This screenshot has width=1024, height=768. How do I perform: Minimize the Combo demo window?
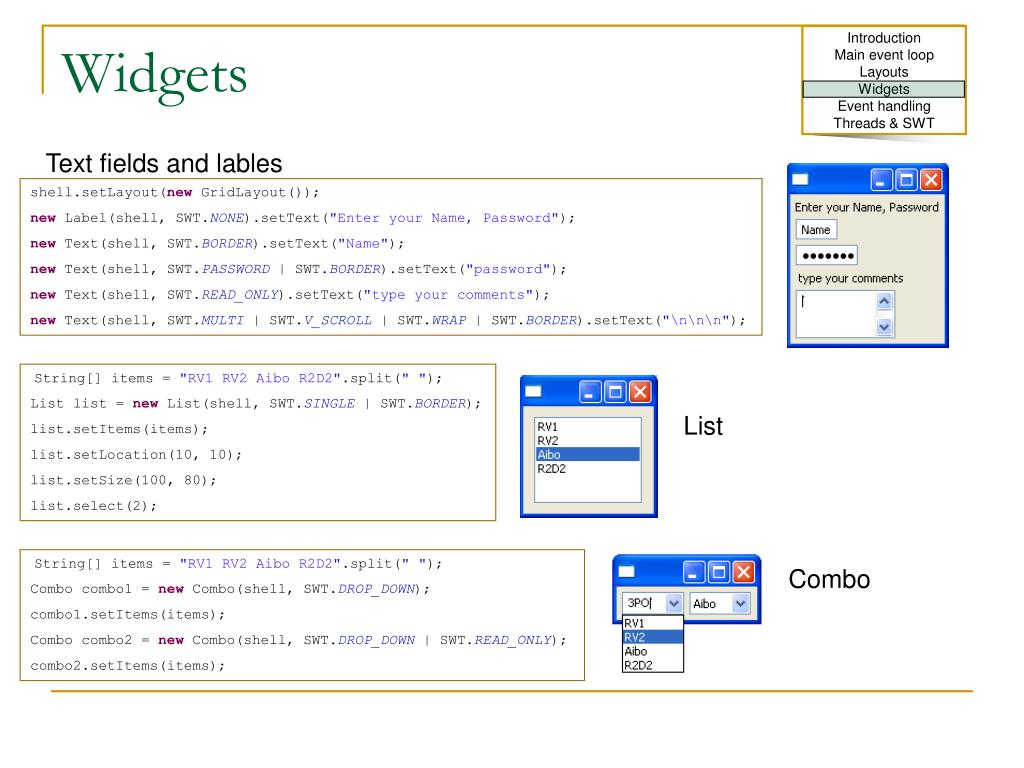point(694,572)
